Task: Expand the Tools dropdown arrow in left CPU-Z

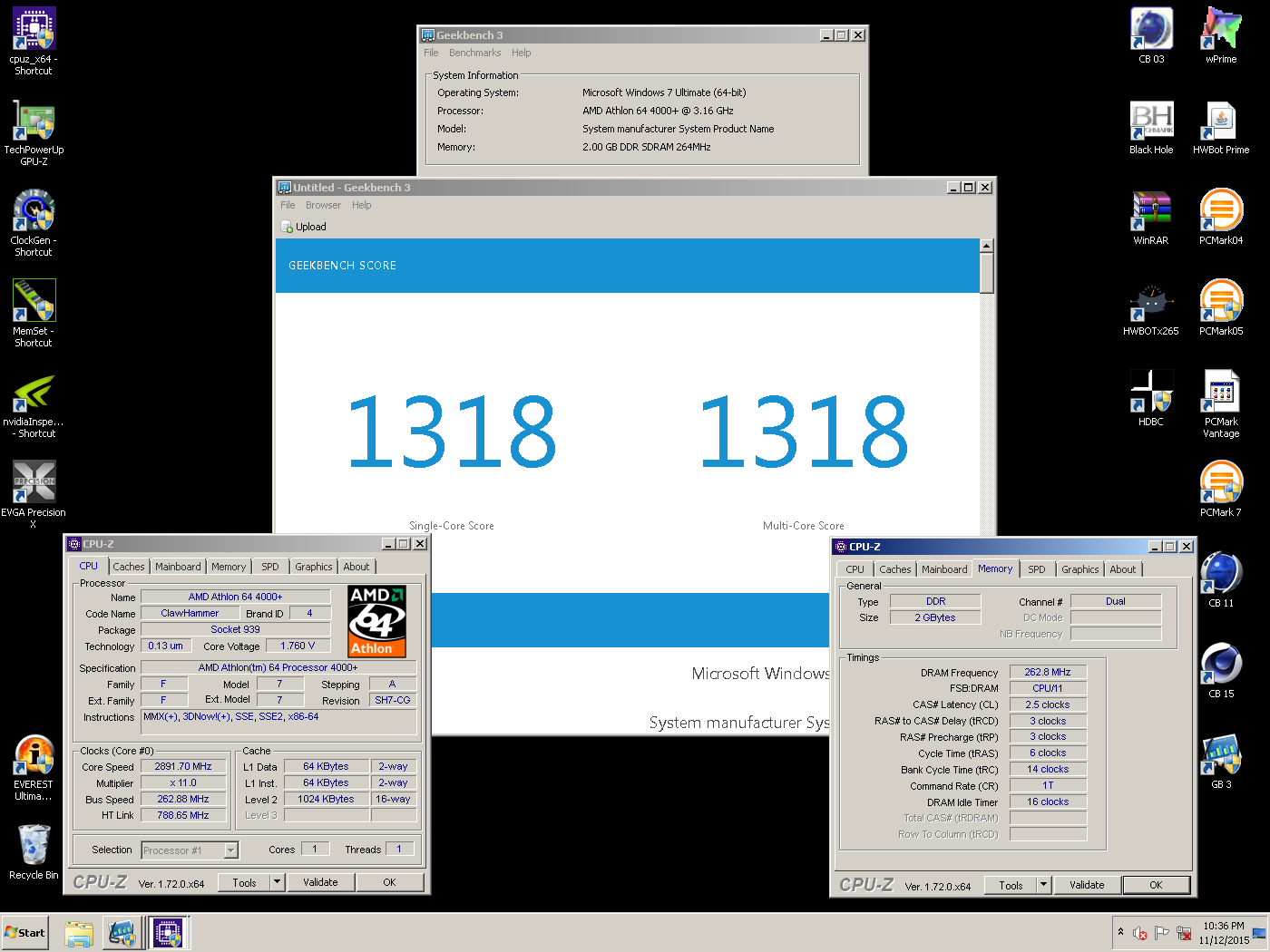Action: tap(278, 882)
